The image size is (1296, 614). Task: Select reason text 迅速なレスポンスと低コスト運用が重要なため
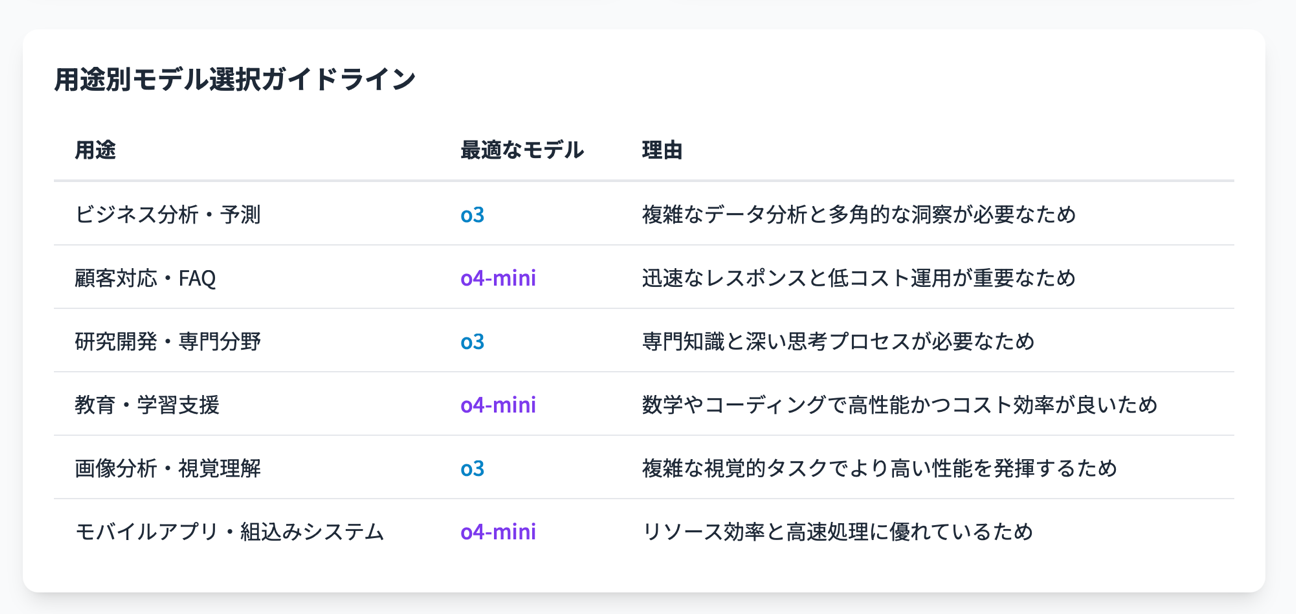click(858, 278)
